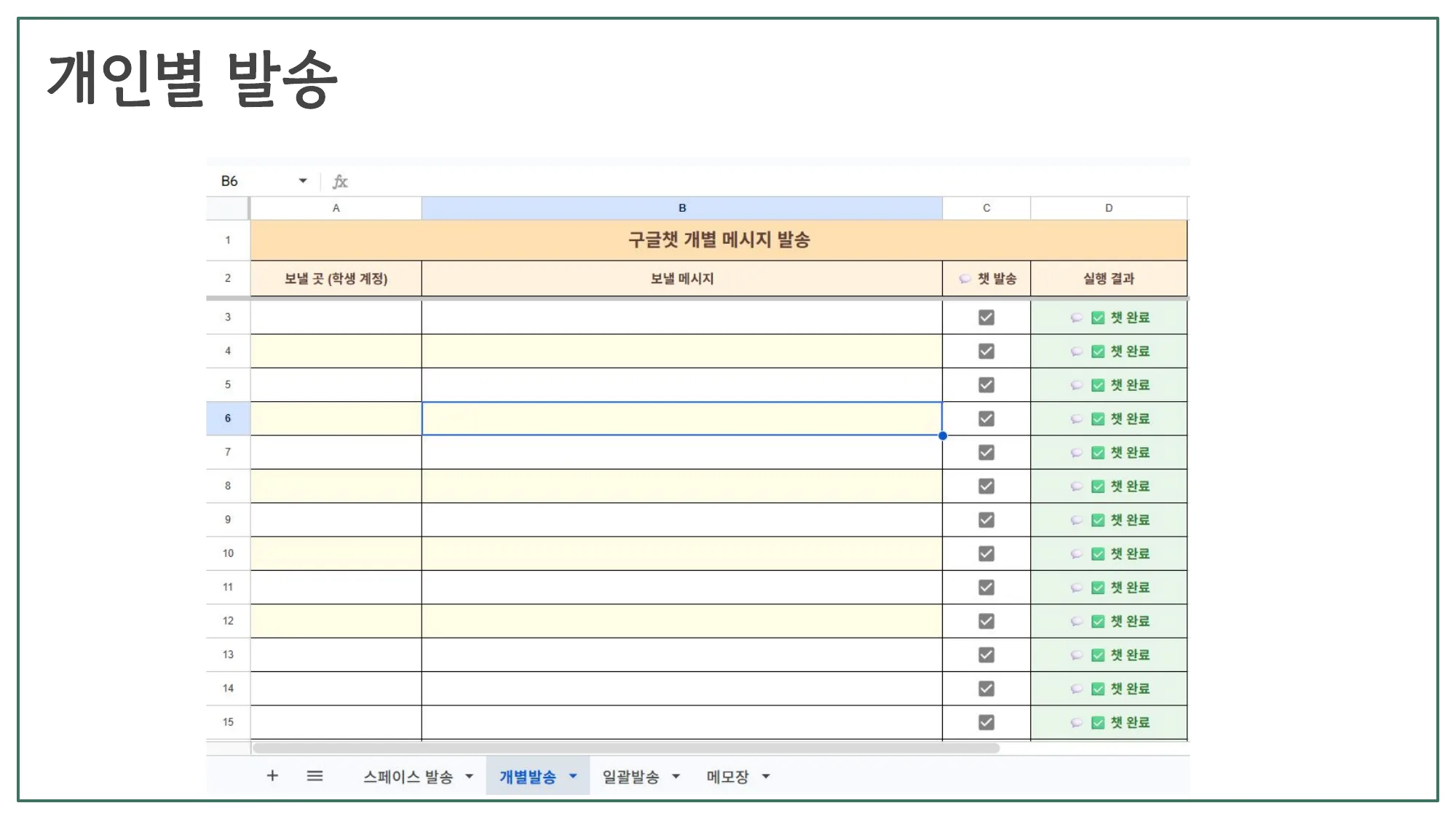Image resolution: width=1456 pixels, height=819 pixels.
Task: Toggle the chat send checkbox in row 10
Action: 986,553
